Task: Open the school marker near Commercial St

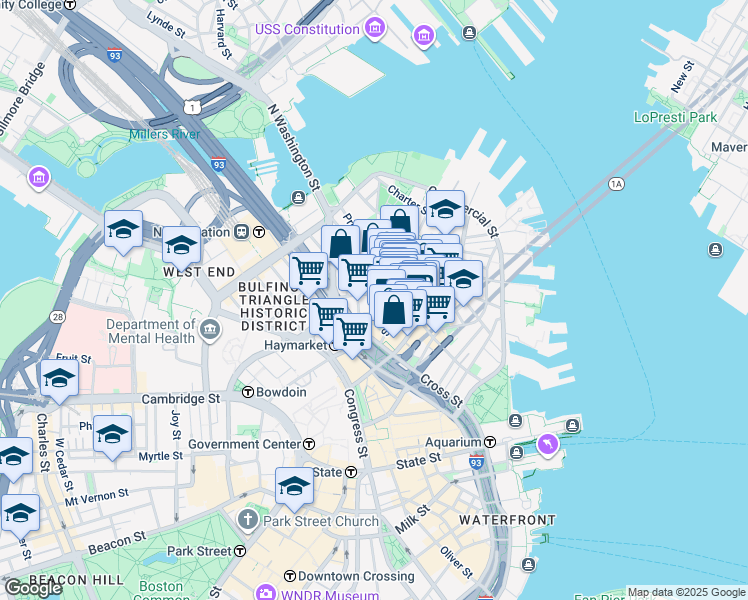Action: [446, 210]
